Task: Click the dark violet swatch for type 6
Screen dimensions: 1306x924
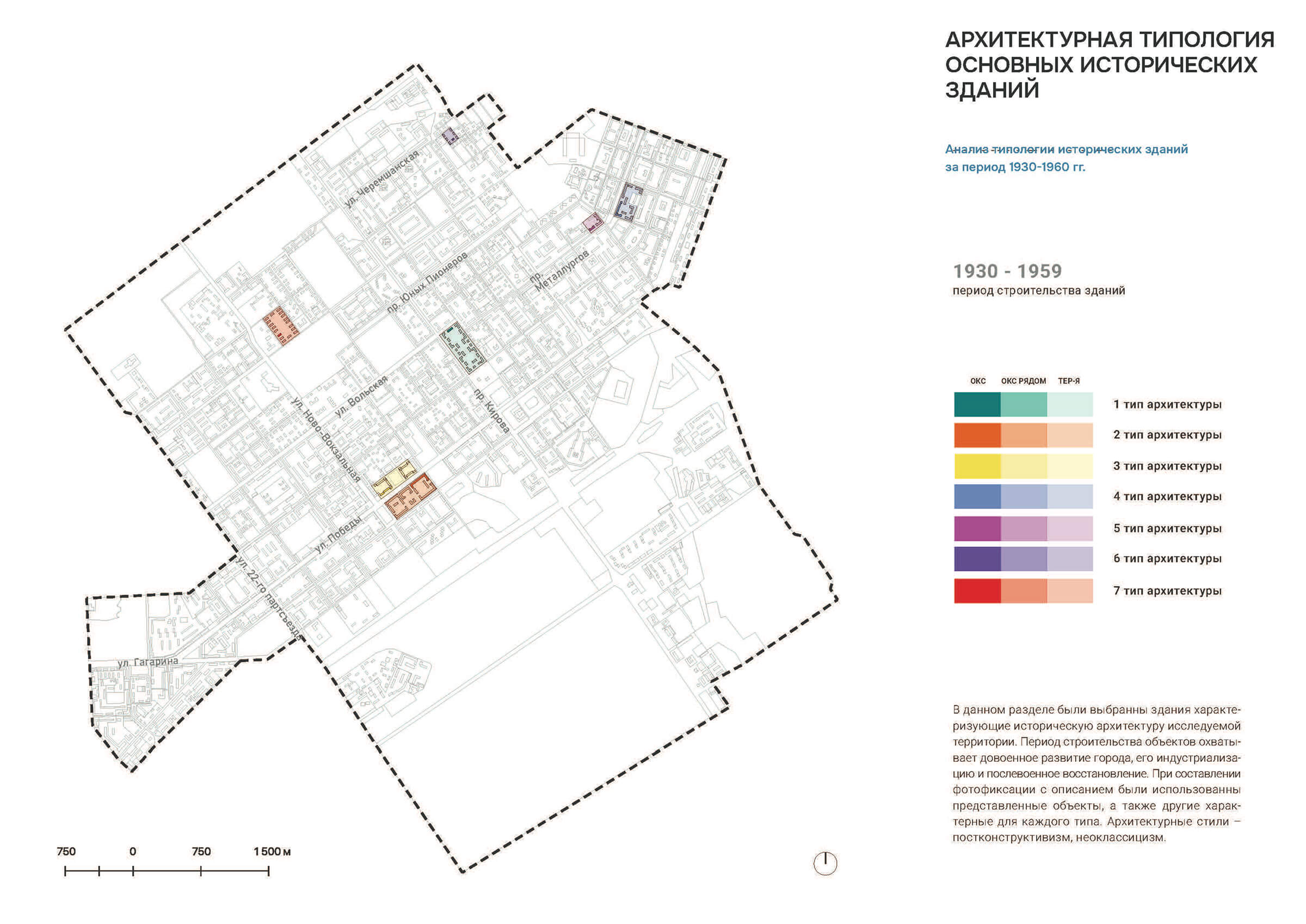Action: point(977,559)
